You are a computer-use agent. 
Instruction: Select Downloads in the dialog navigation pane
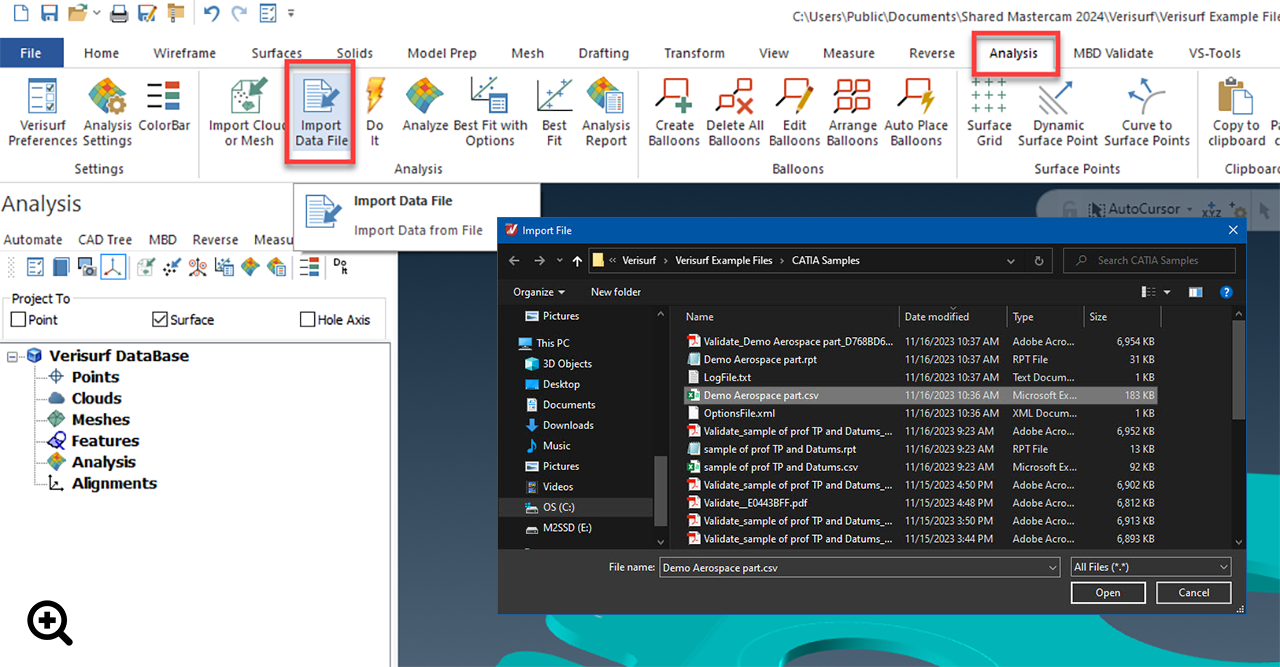tap(568, 426)
